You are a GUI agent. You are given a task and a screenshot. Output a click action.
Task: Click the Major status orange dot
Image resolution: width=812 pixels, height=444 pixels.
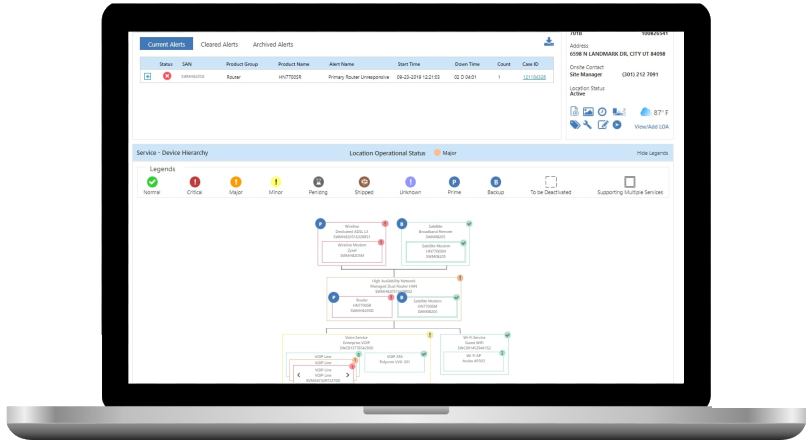[436, 153]
